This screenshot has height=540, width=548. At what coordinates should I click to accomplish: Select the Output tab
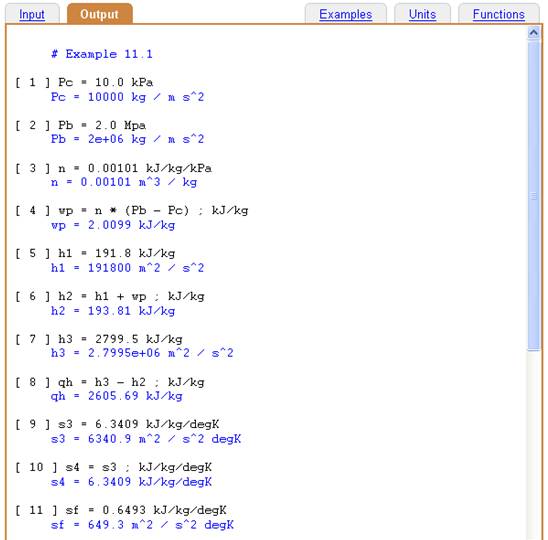pos(100,14)
